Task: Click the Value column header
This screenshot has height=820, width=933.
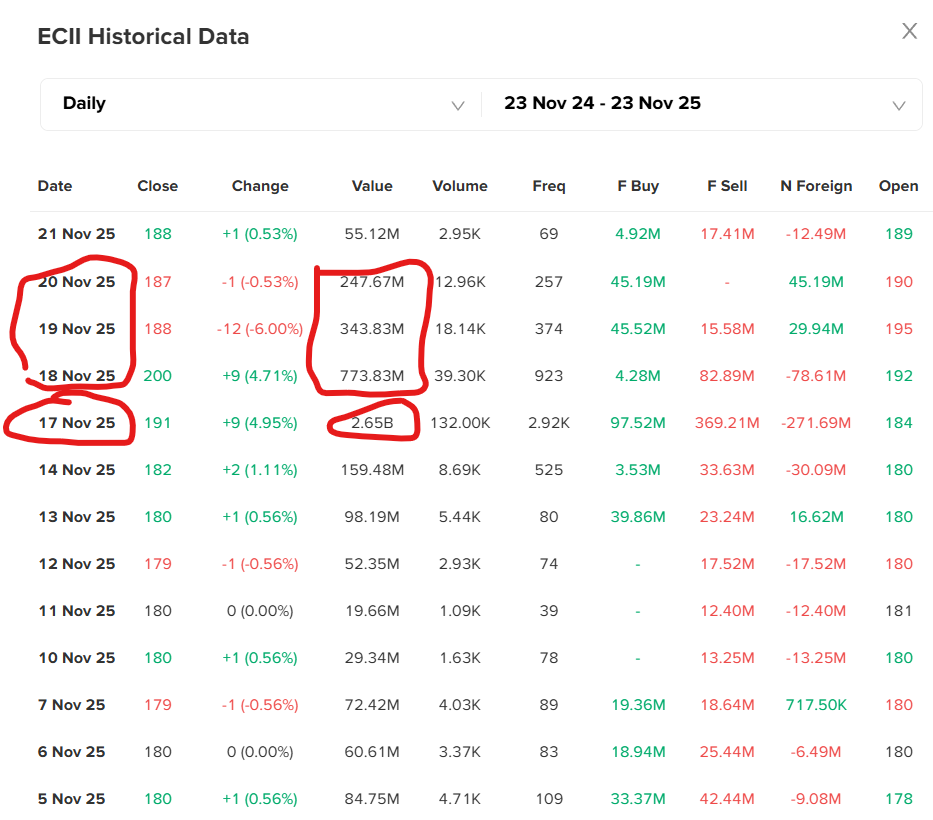Action: (x=372, y=186)
